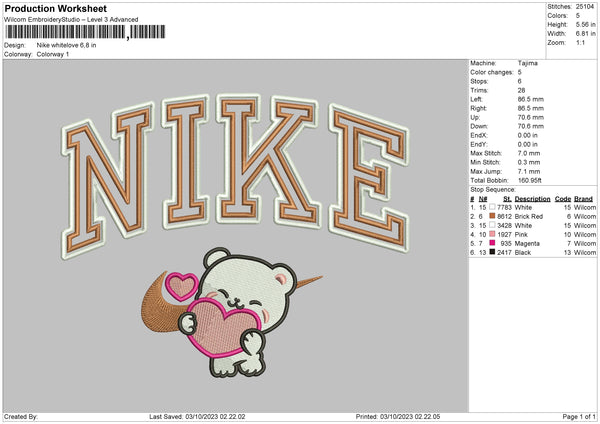This screenshot has height=424, width=600.
Task: Click the Max Stitch value 7.0 mm
Action: pyautogui.click(x=529, y=153)
